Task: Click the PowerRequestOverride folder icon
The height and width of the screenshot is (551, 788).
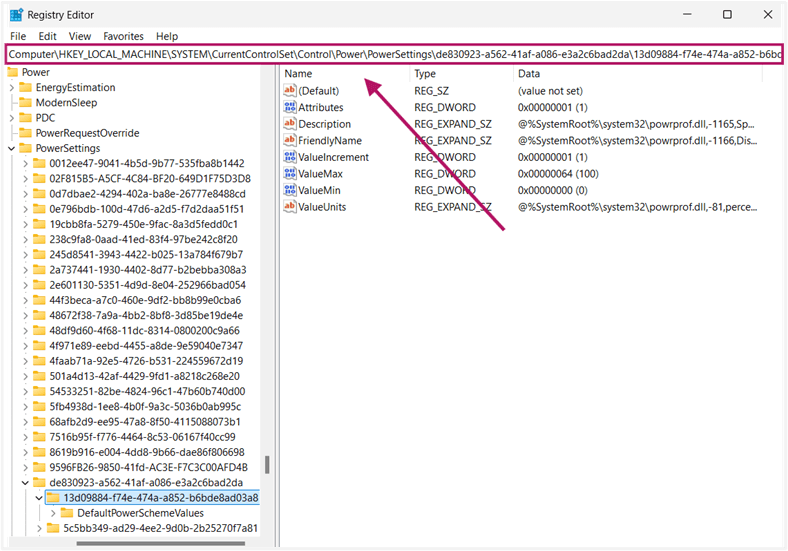Action: (x=25, y=133)
